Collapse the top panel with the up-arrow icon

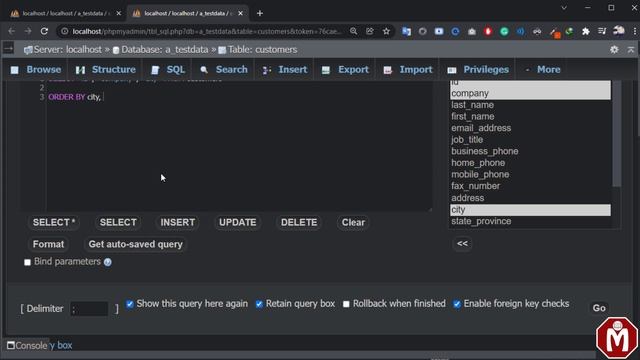(x=631, y=49)
